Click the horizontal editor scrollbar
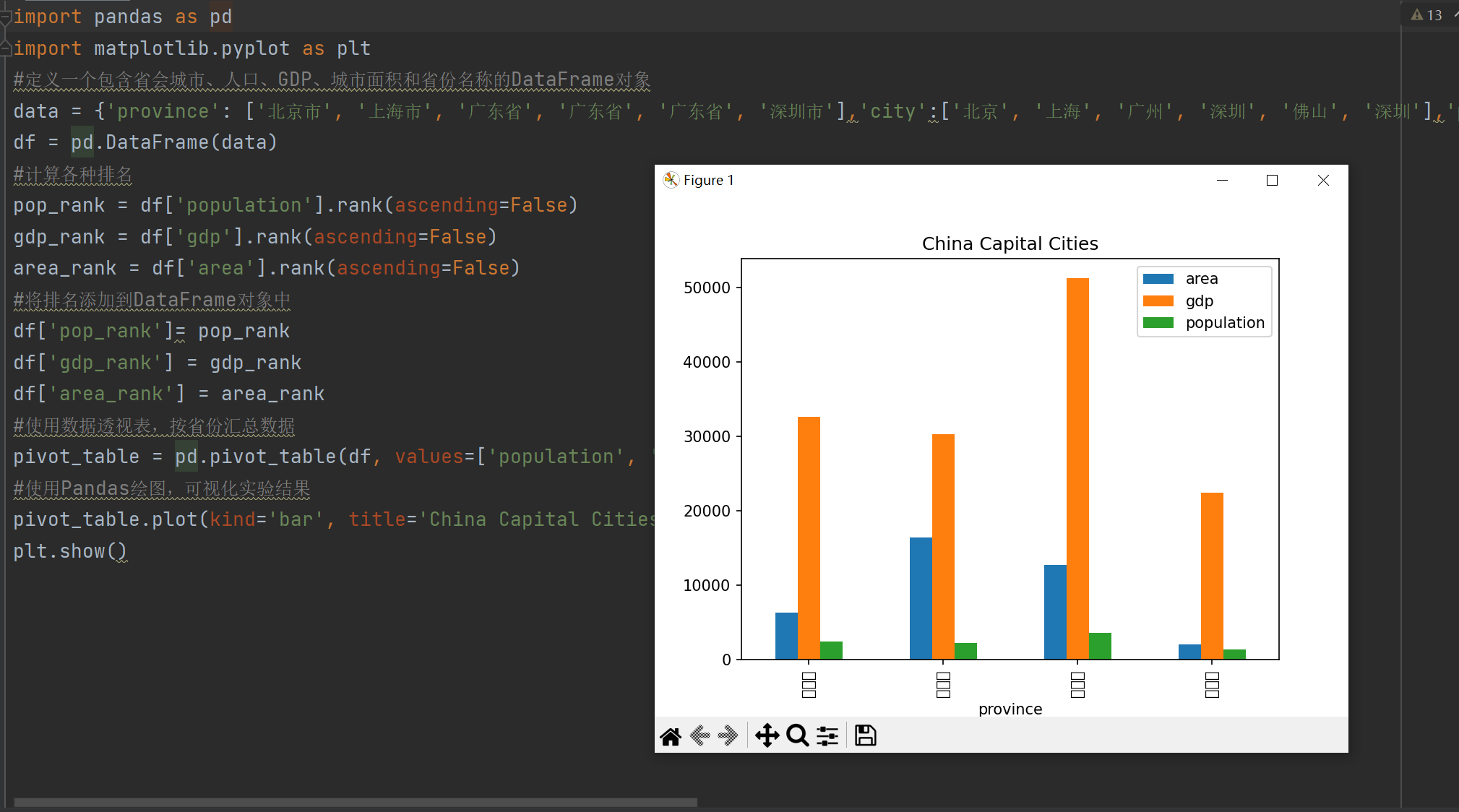This screenshot has width=1459, height=812. point(356,802)
